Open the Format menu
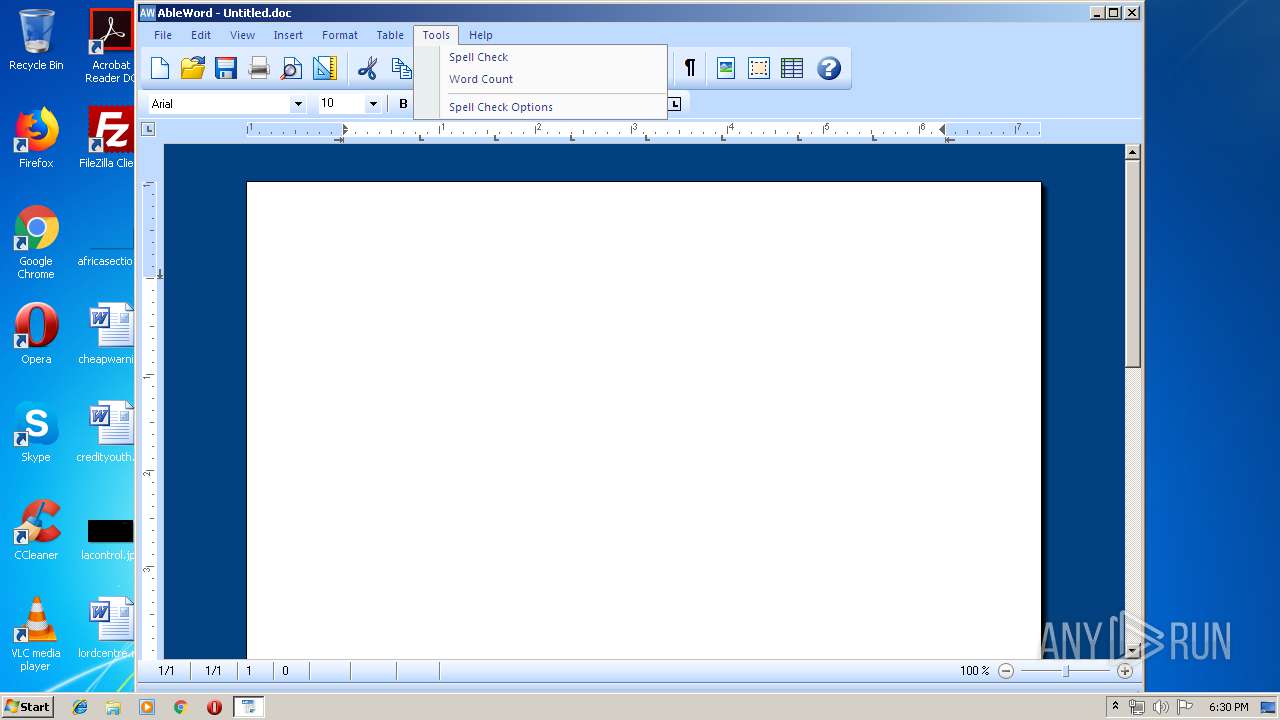The width and height of the screenshot is (1280, 720). [x=340, y=35]
